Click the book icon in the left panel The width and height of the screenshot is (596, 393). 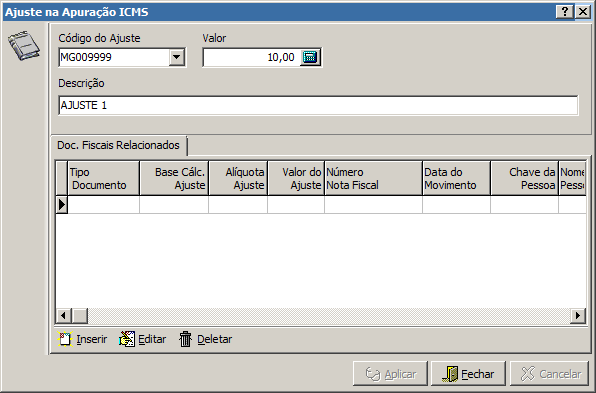(24, 46)
